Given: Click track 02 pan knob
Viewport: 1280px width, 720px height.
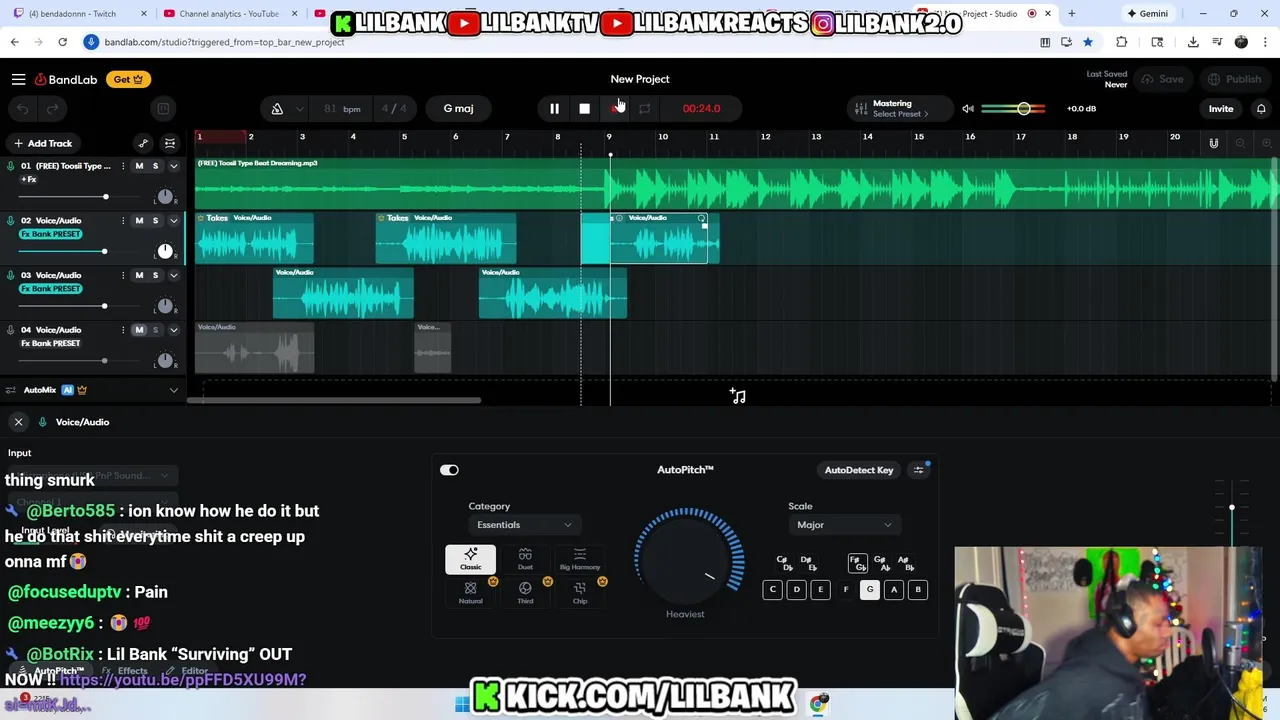Looking at the screenshot, I should point(165,251).
